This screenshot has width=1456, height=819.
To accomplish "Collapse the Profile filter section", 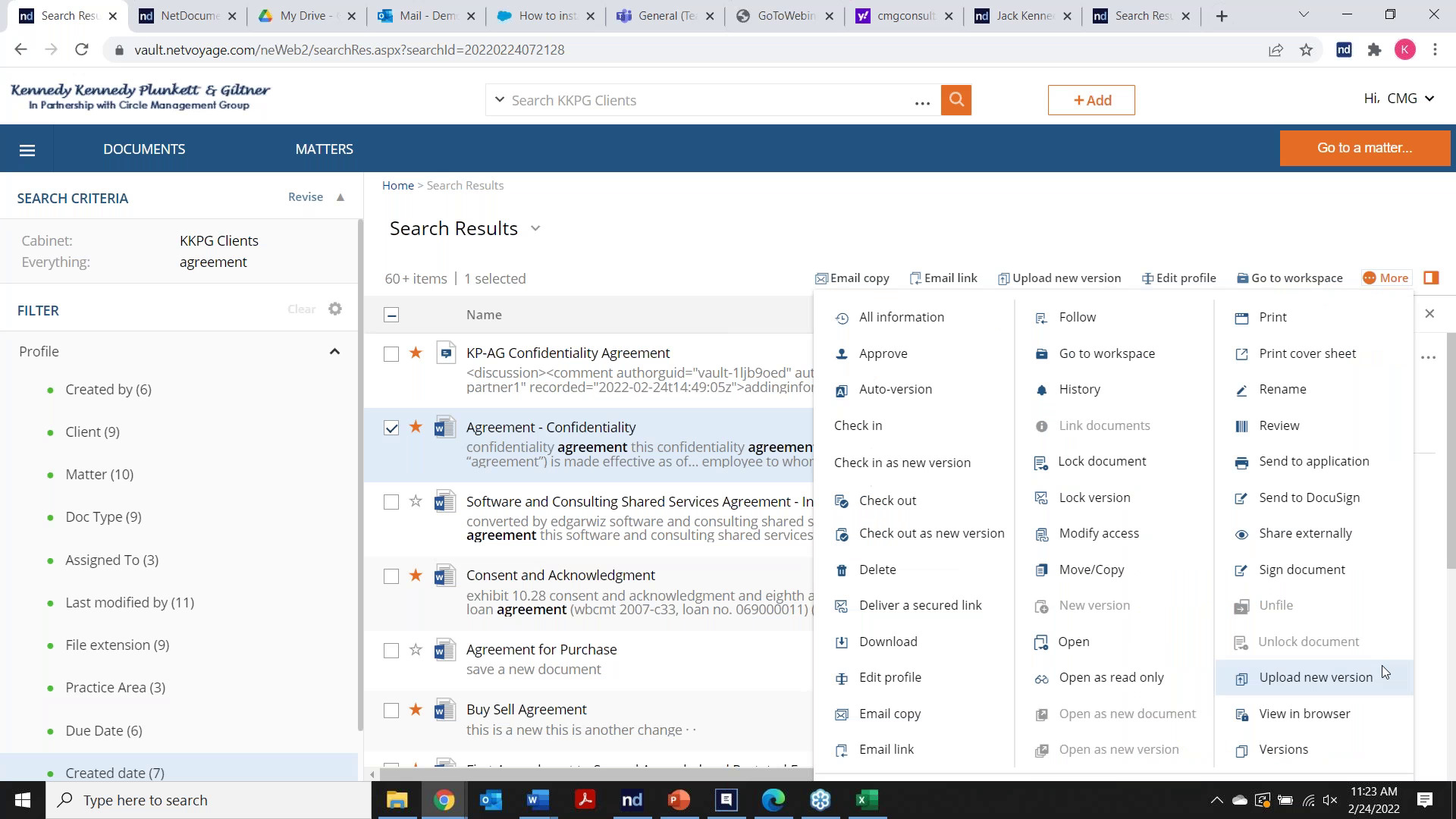I will [x=334, y=351].
